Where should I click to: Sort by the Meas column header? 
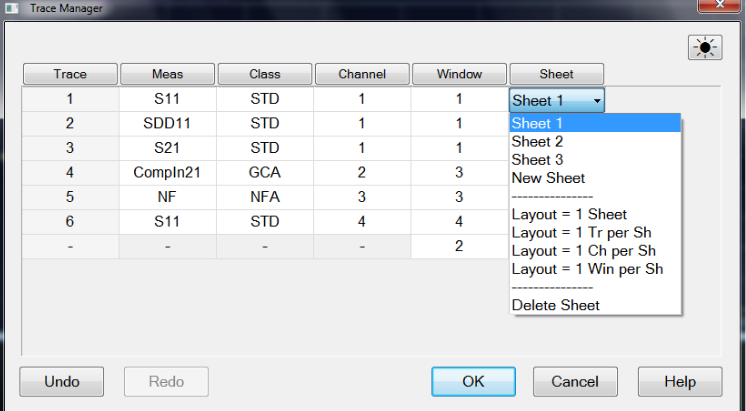pos(167,74)
